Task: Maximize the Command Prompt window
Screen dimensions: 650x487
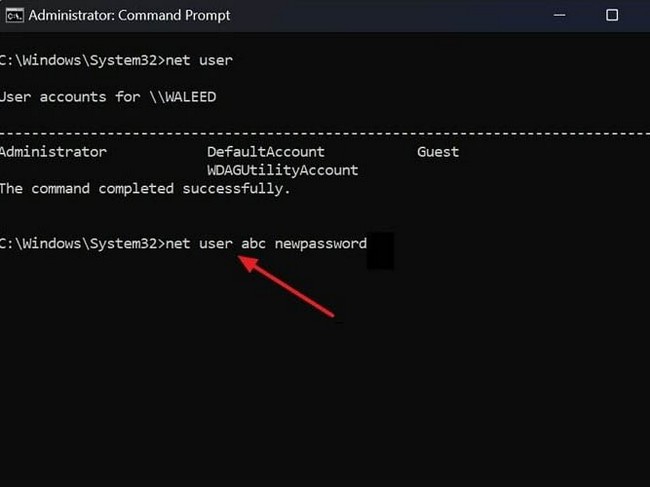Action: click(612, 15)
